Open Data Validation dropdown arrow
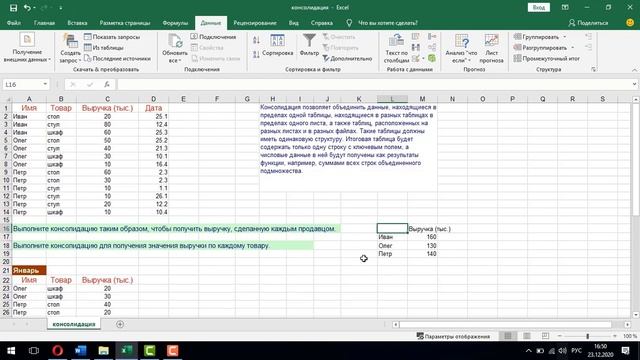This screenshot has height=360, width=640. pos(423,59)
